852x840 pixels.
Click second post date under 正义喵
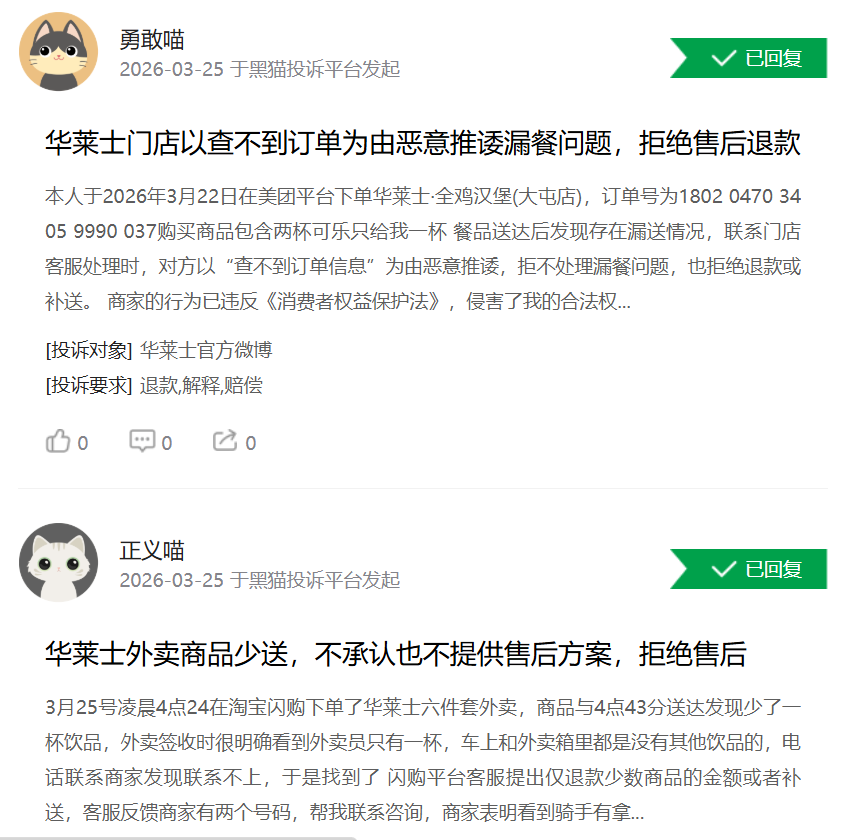click(260, 580)
